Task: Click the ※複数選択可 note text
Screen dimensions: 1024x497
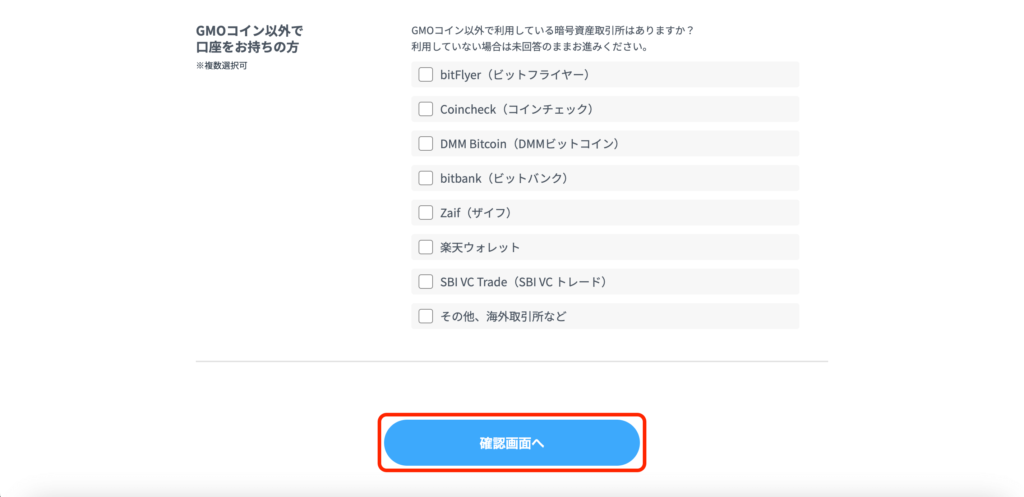Action: point(221,67)
